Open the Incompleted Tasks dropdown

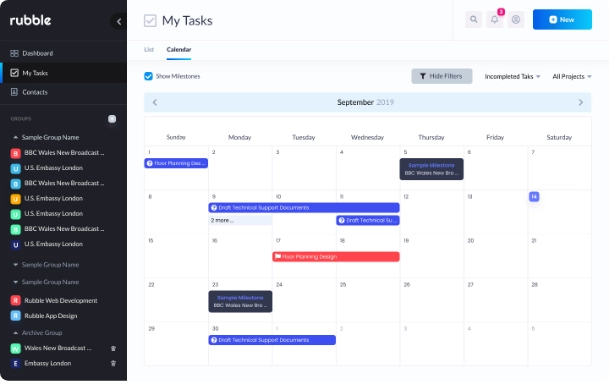coord(512,77)
